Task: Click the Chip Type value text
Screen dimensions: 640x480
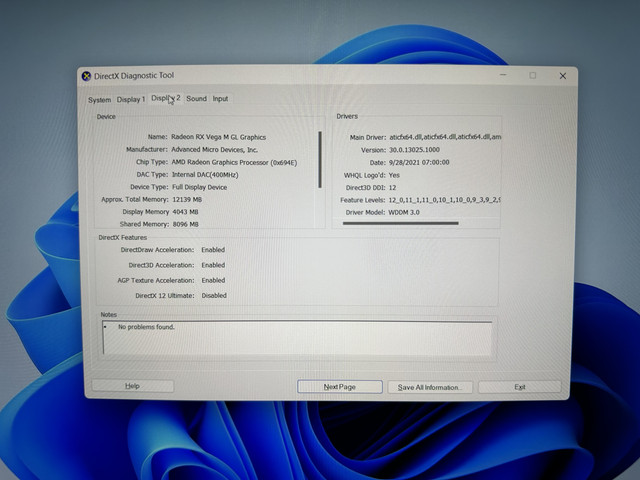Action: click(234, 162)
